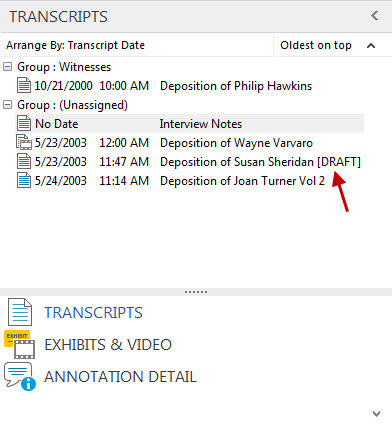Click the Susan Sheridan transcript document icon
Image resolution: width=392 pixels, height=432 pixels.
[x=24, y=161]
